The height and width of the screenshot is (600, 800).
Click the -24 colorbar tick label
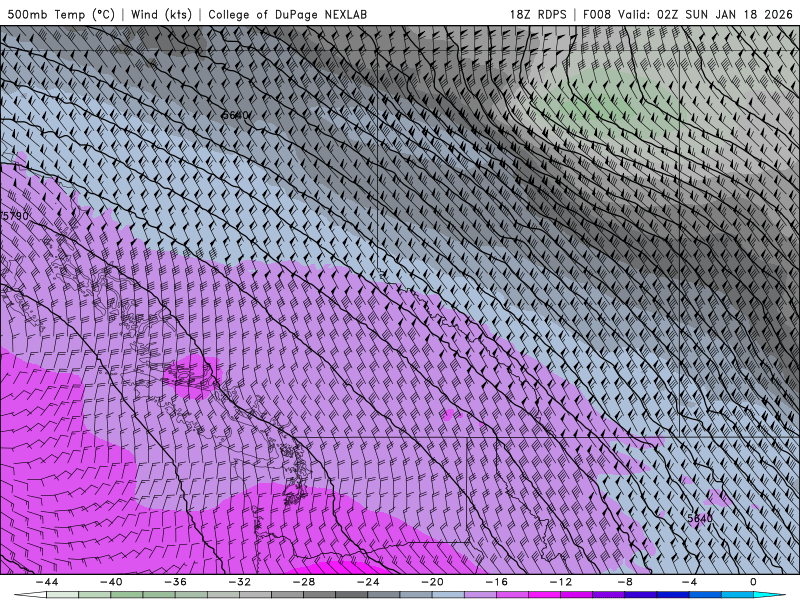[x=368, y=582]
